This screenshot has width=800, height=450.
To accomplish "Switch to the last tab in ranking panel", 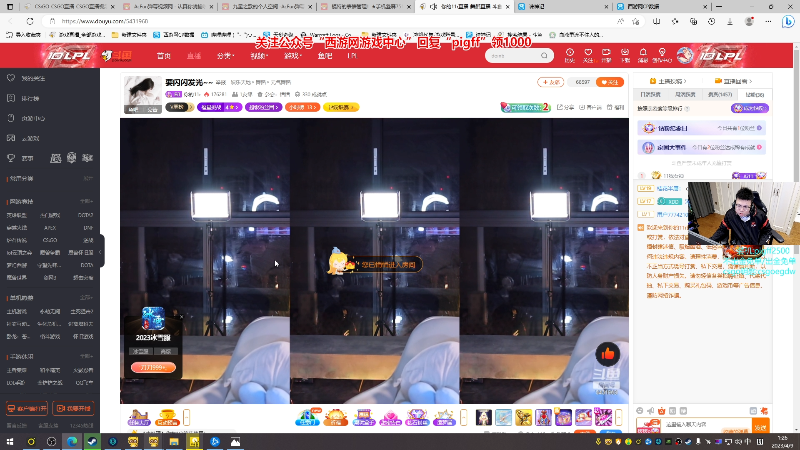I will 755,95.
